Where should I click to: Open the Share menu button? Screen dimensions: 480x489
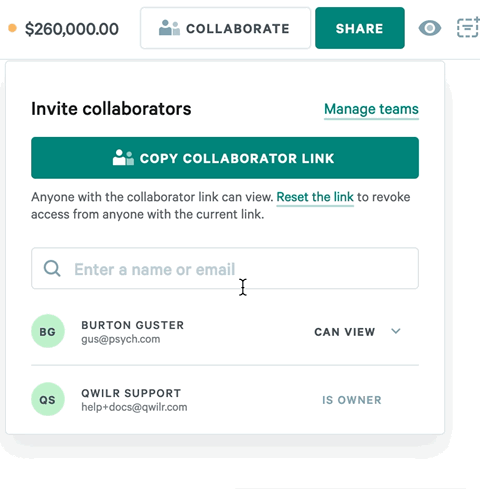click(360, 28)
